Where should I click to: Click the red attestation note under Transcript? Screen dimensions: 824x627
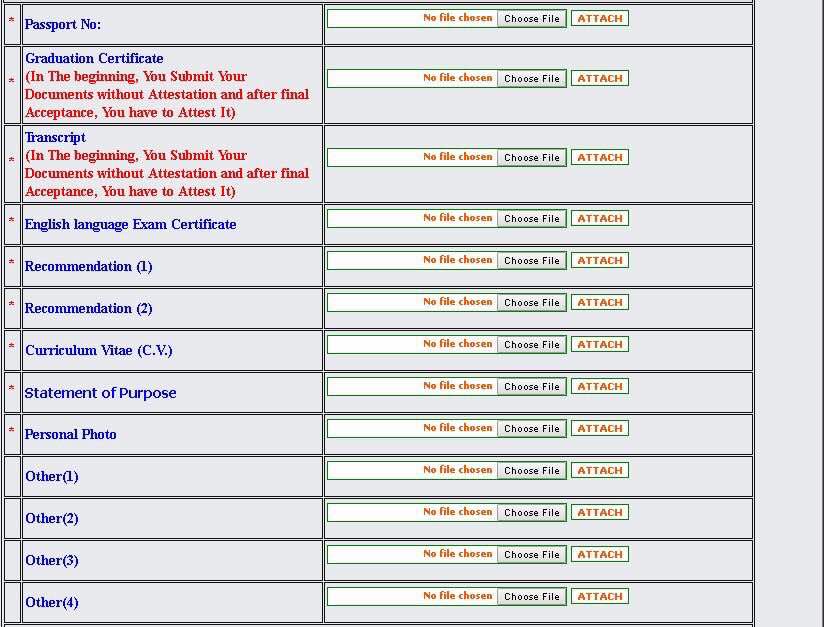pyautogui.click(x=167, y=173)
